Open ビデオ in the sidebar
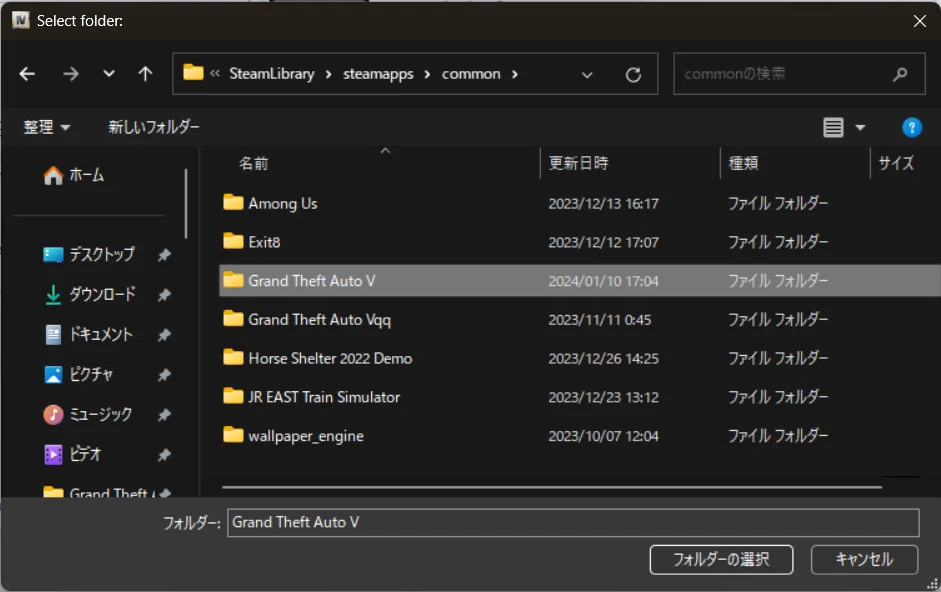The width and height of the screenshot is (941, 592). tap(72, 455)
